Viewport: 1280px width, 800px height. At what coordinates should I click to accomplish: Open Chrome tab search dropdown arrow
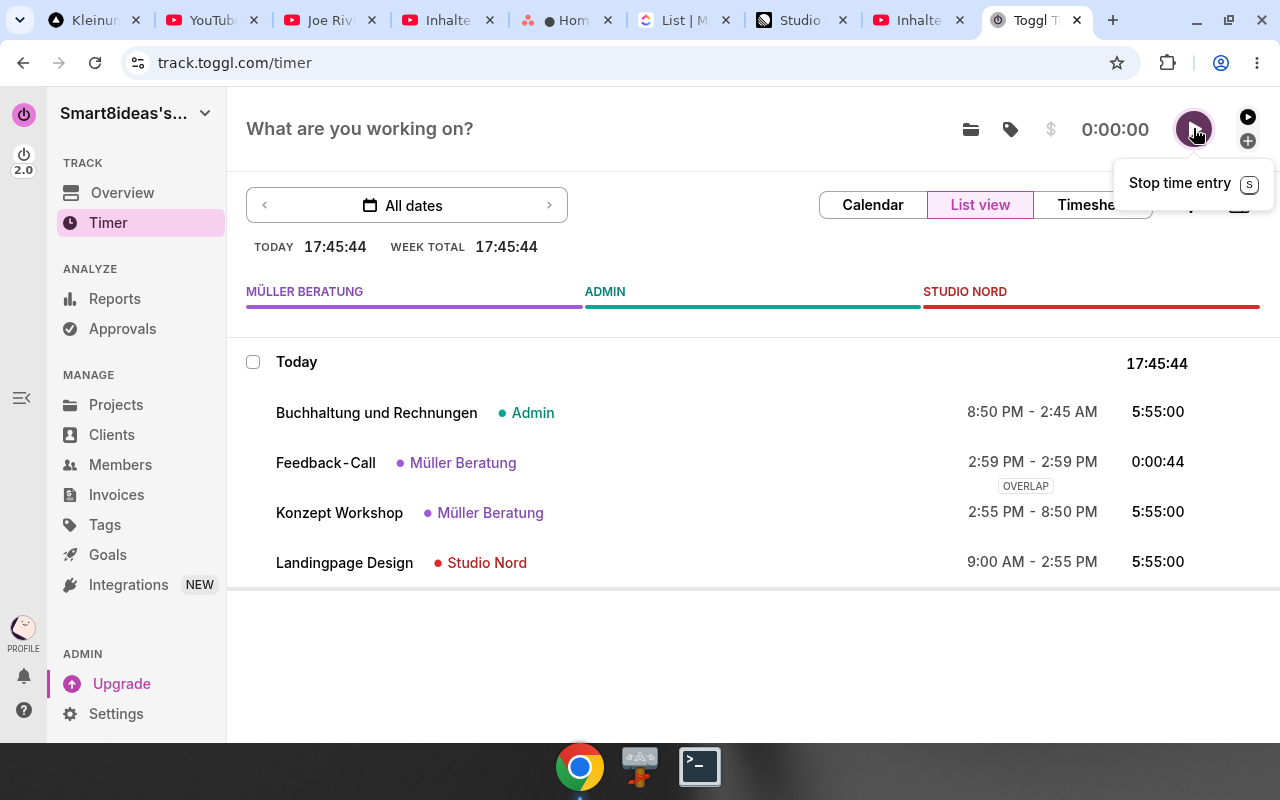pyautogui.click(x=20, y=20)
